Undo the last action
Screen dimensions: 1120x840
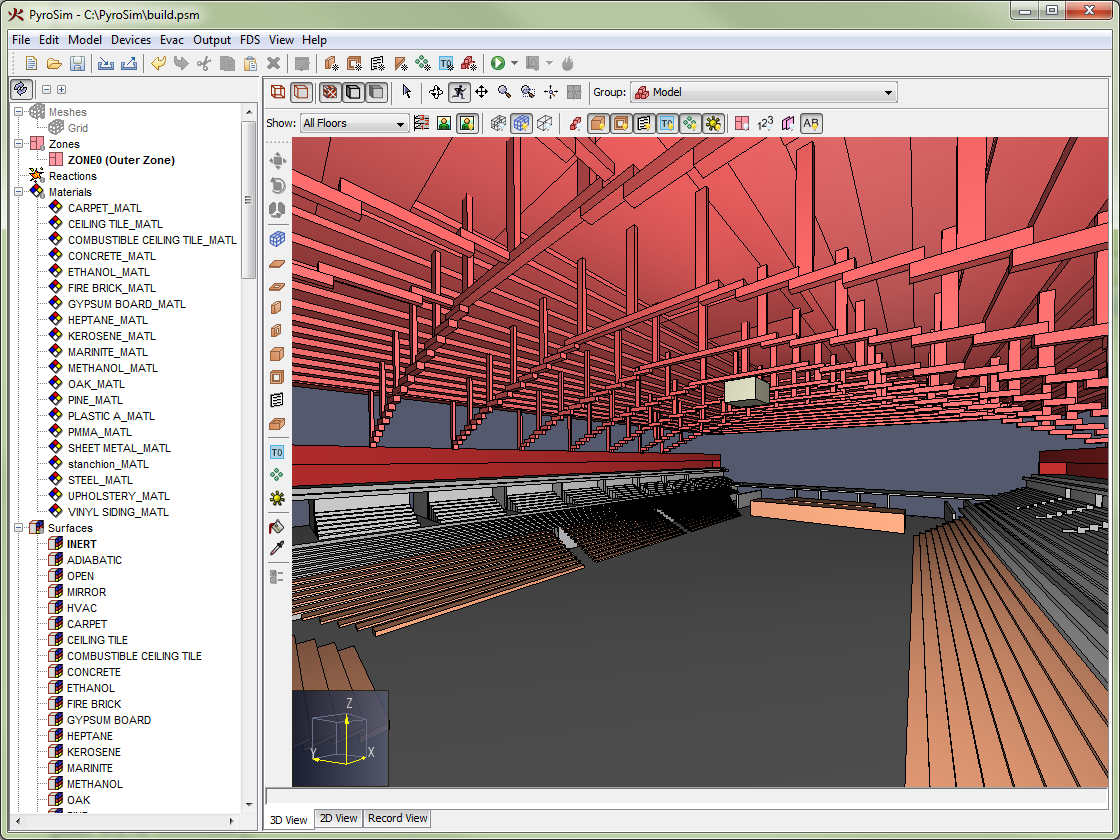158,64
